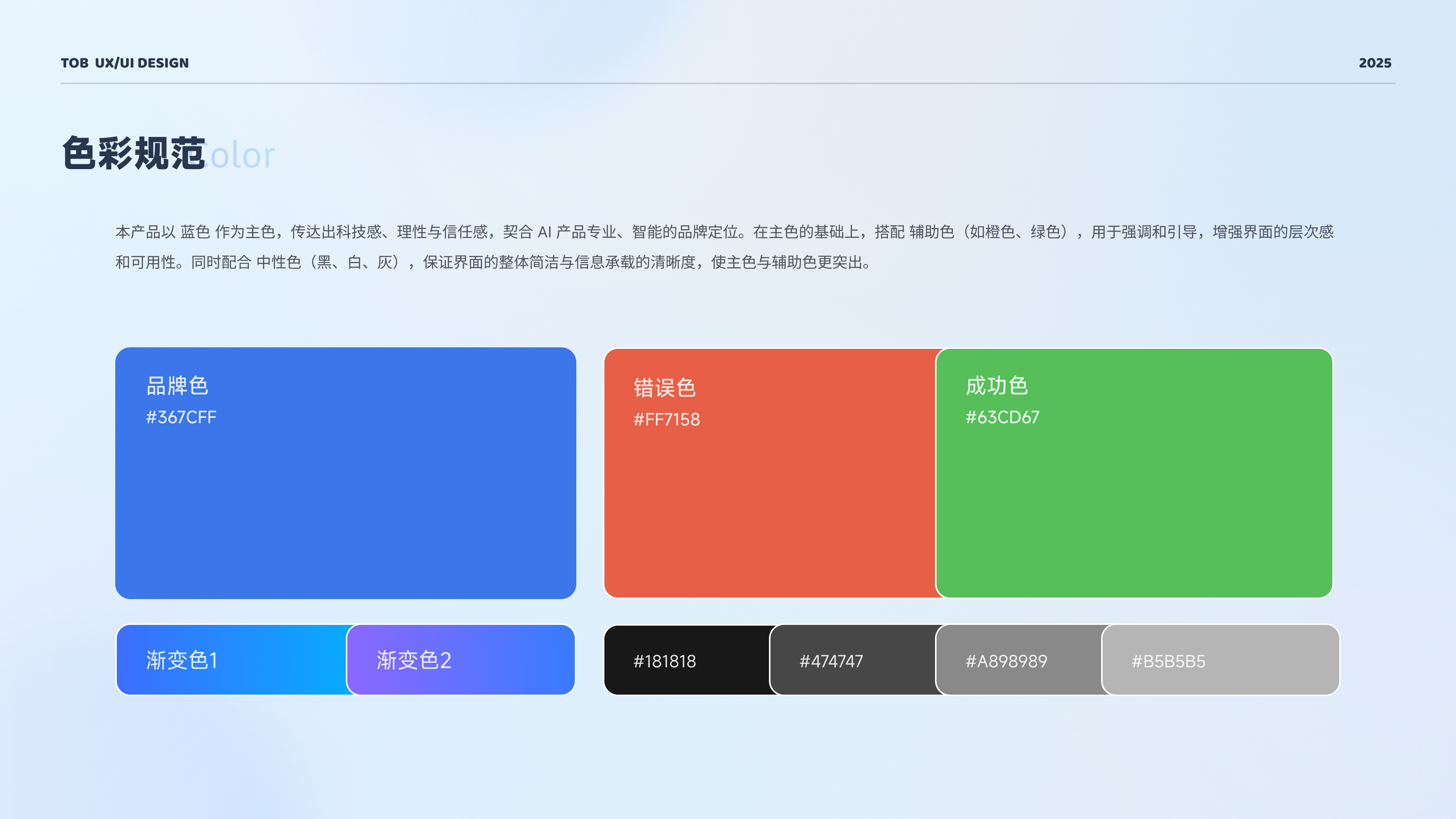This screenshot has height=819, width=1456.
Task: Click the dark gray #474747 swatch
Action: click(x=852, y=660)
